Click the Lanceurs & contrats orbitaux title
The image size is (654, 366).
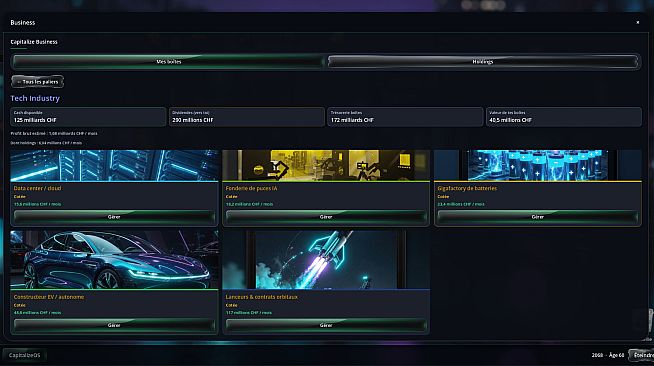(262, 297)
